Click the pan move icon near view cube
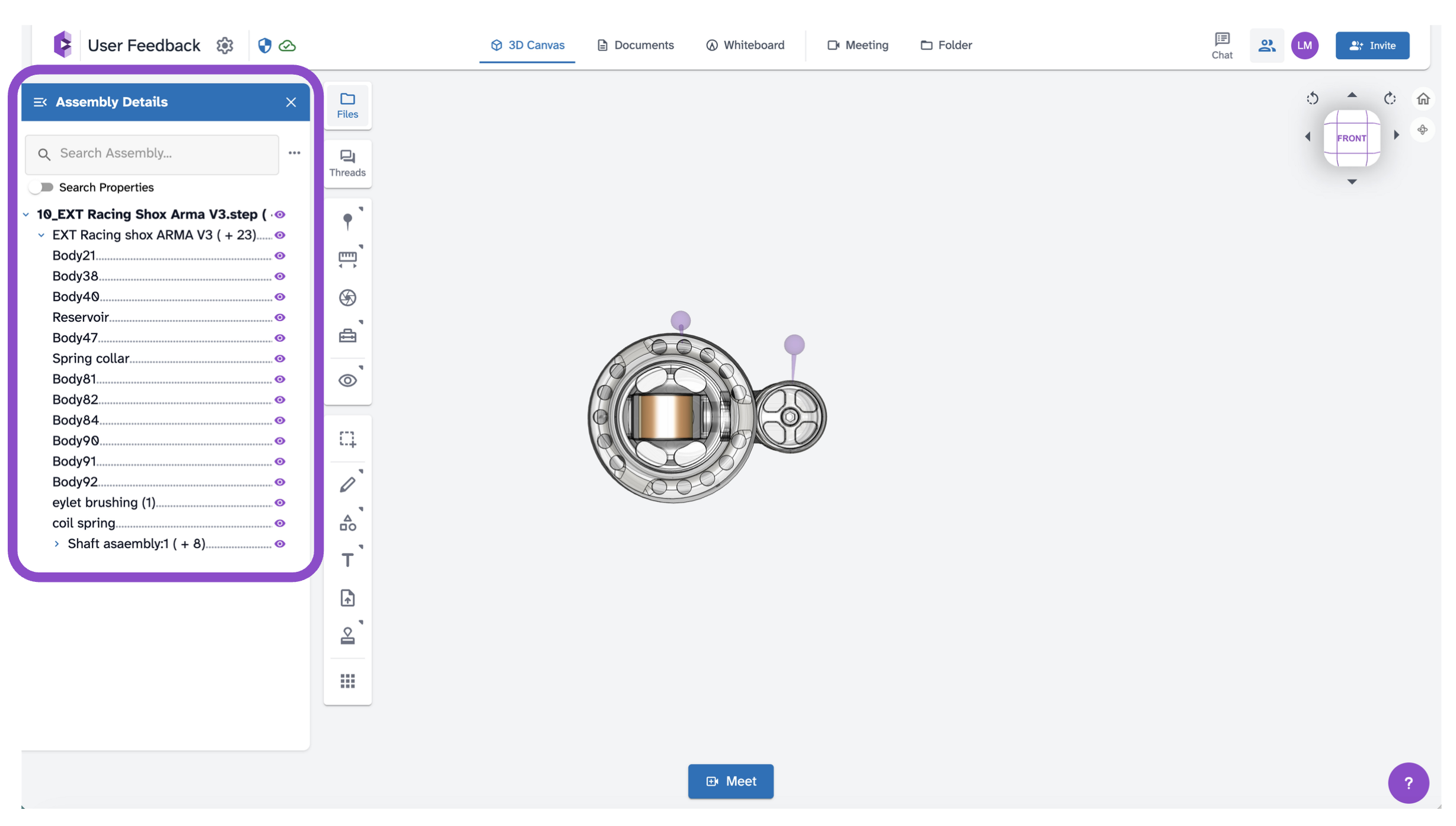This screenshot has width=1456, height=826. point(1422,130)
